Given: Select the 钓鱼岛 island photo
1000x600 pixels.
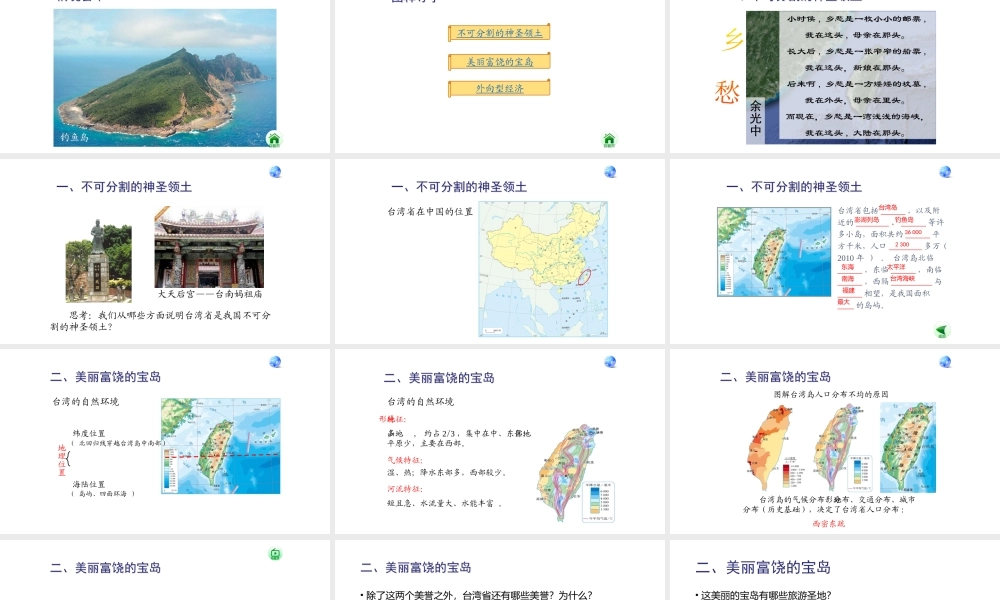Looking at the screenshot, I should (x=165, y=78).
